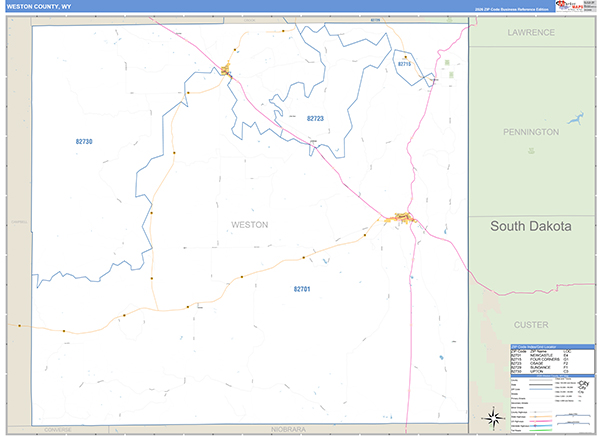Click the FOUR CORNERS row in the ZIP index
The image size is (600, 436).
pos(541,359)
